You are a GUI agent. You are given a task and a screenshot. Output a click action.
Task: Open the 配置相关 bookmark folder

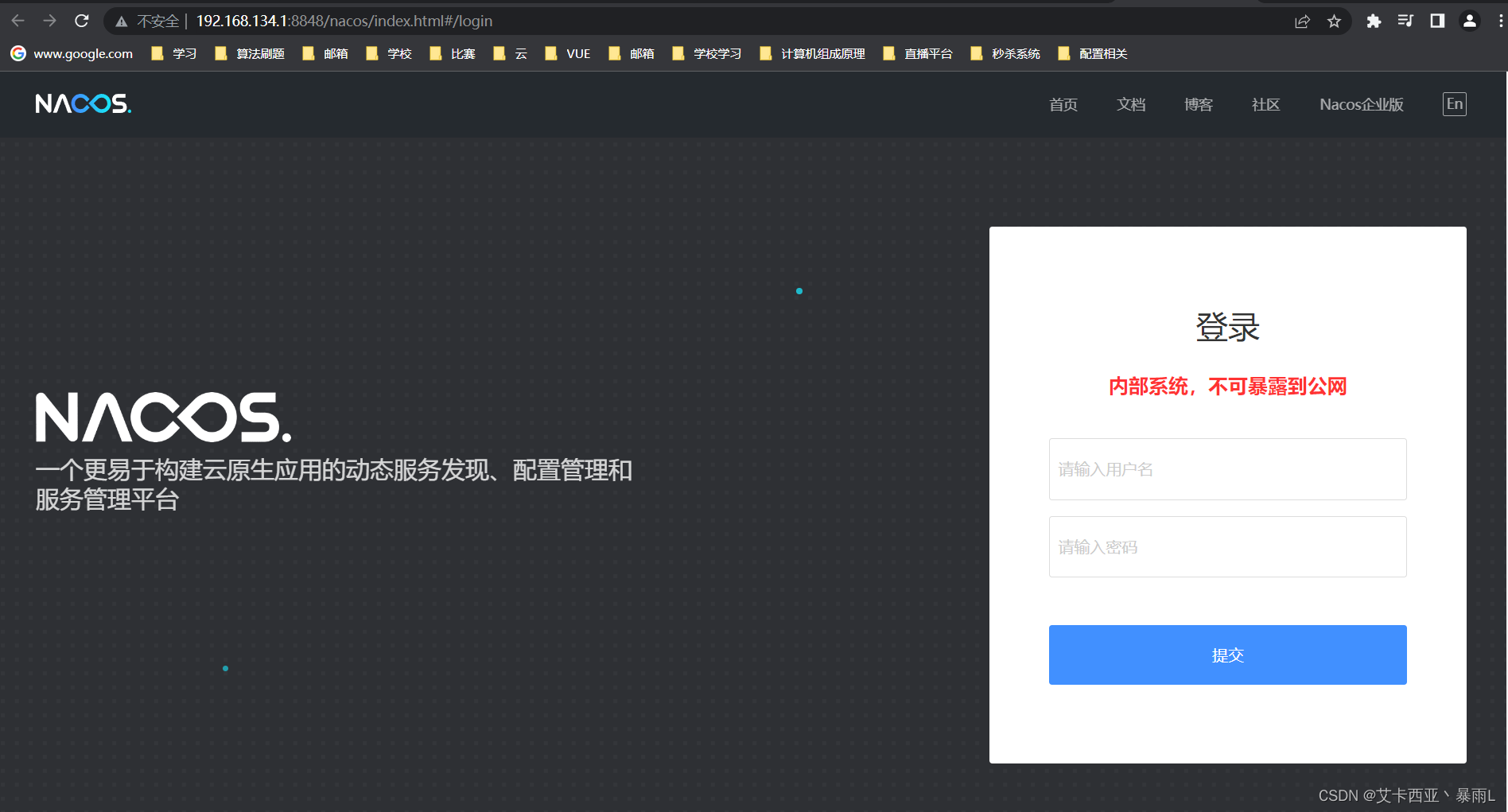pos(1093,53)
